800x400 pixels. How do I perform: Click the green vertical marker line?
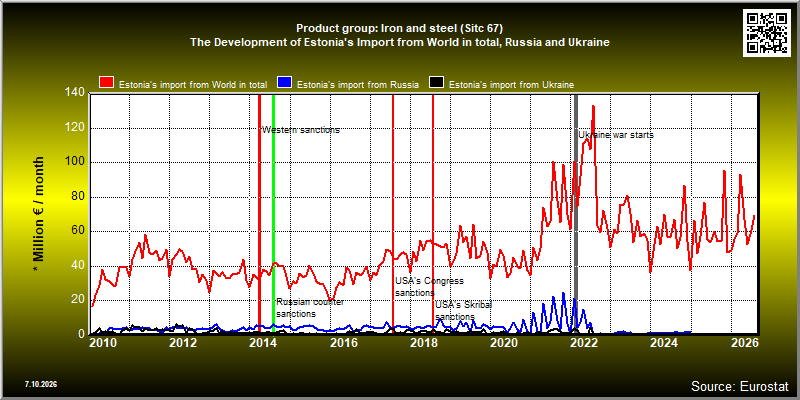(273, 214)
